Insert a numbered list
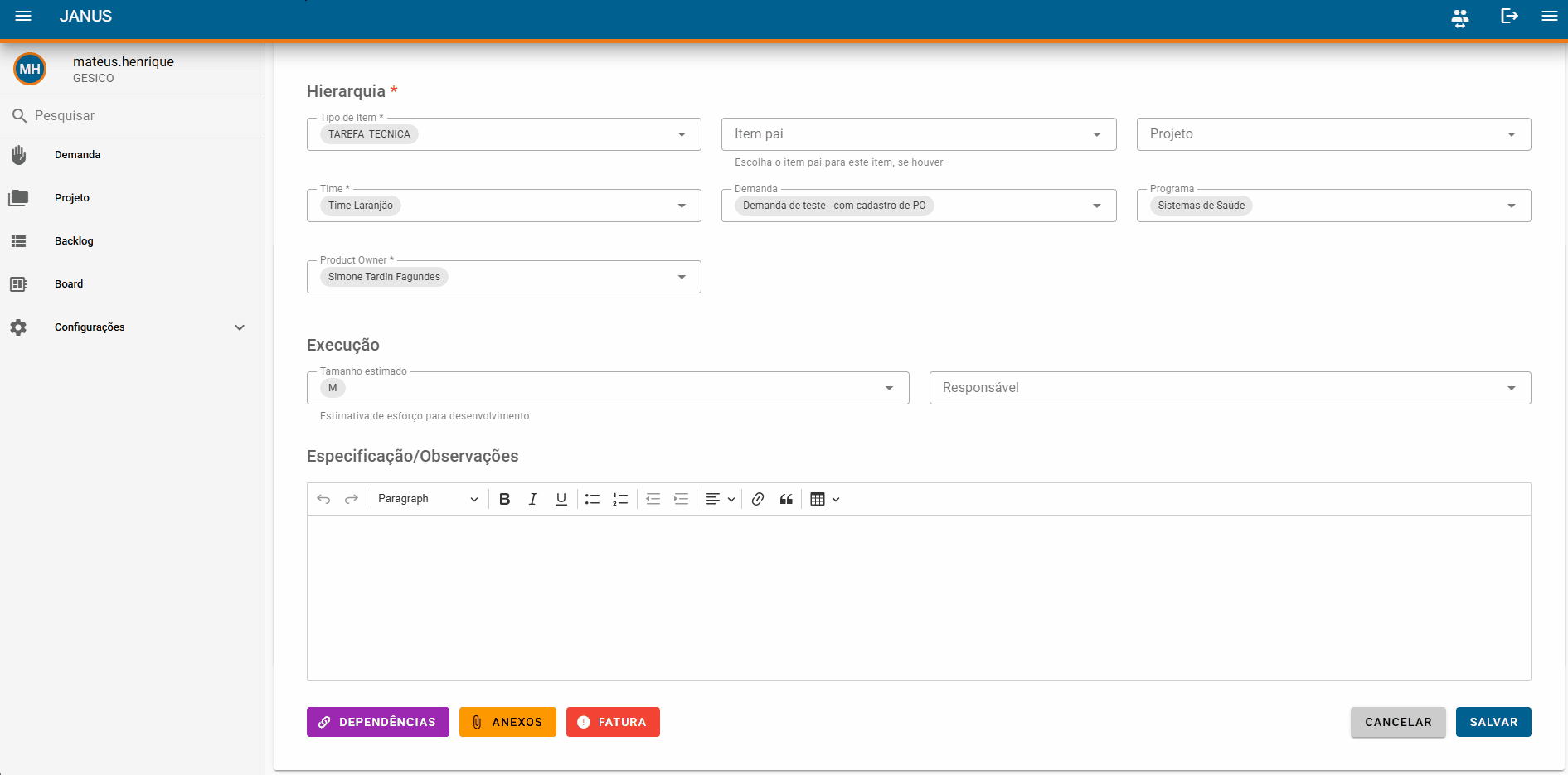The width and height of the screenshot is (1568, 775). [620, 499]
